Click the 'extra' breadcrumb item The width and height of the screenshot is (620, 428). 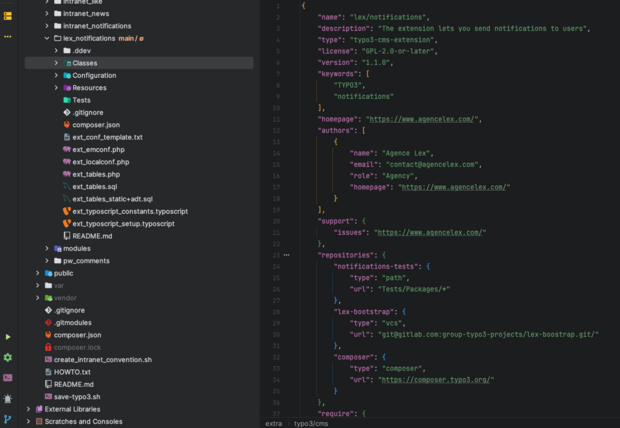coord(274,424)
